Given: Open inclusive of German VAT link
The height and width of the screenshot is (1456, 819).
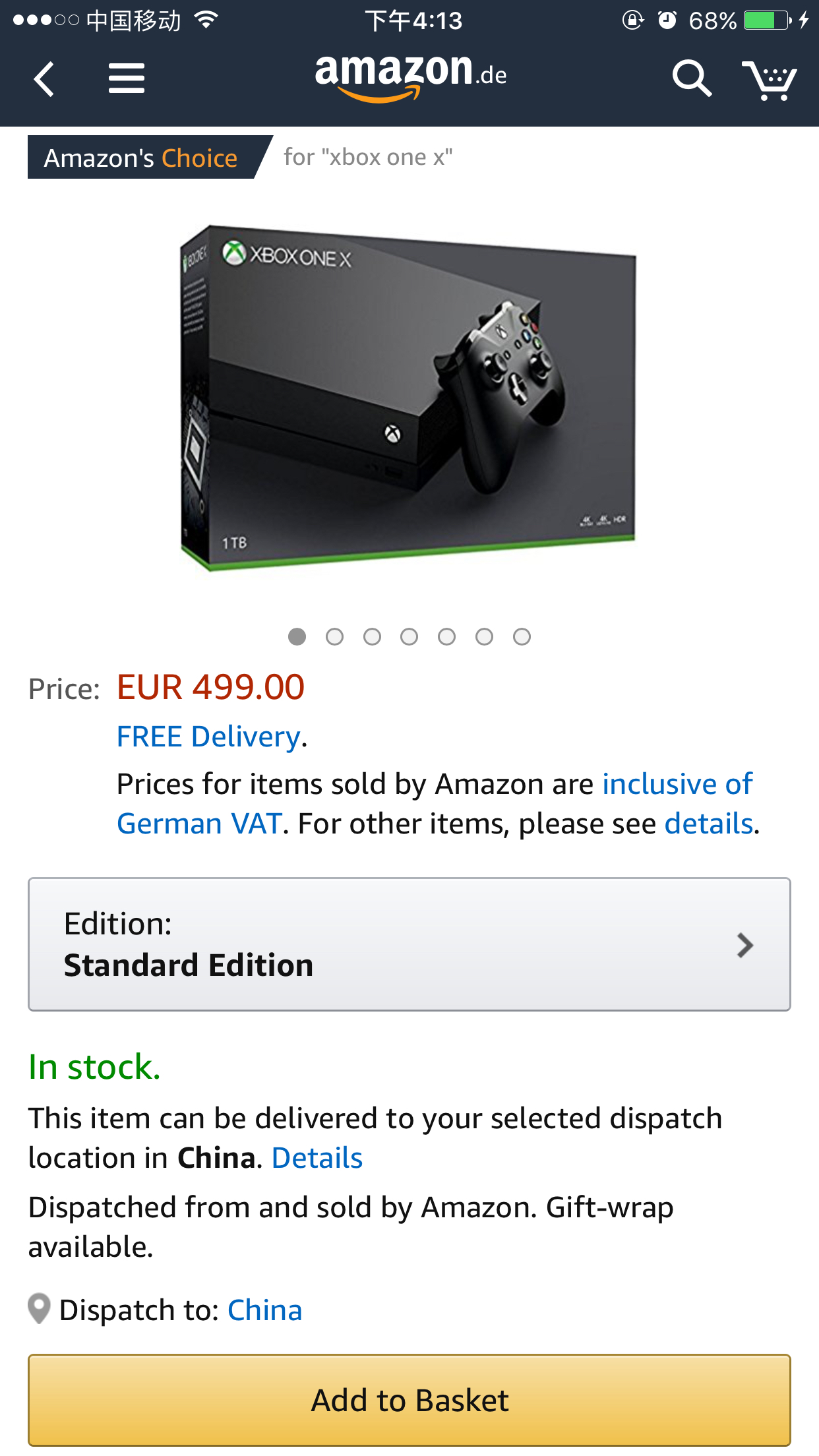Looking at the screenshot, I should [677, 784].
